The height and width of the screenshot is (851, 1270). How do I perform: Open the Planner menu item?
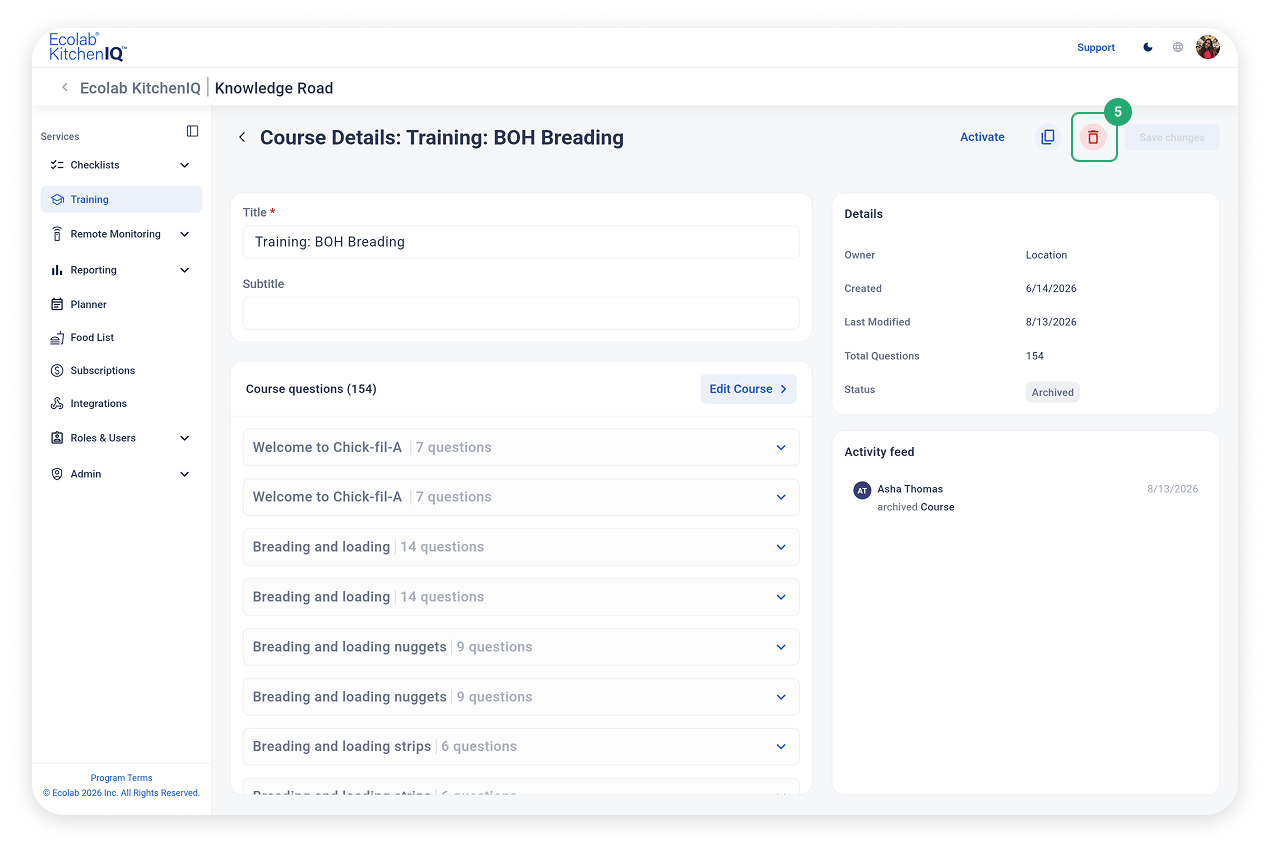(x=121, y=304)
